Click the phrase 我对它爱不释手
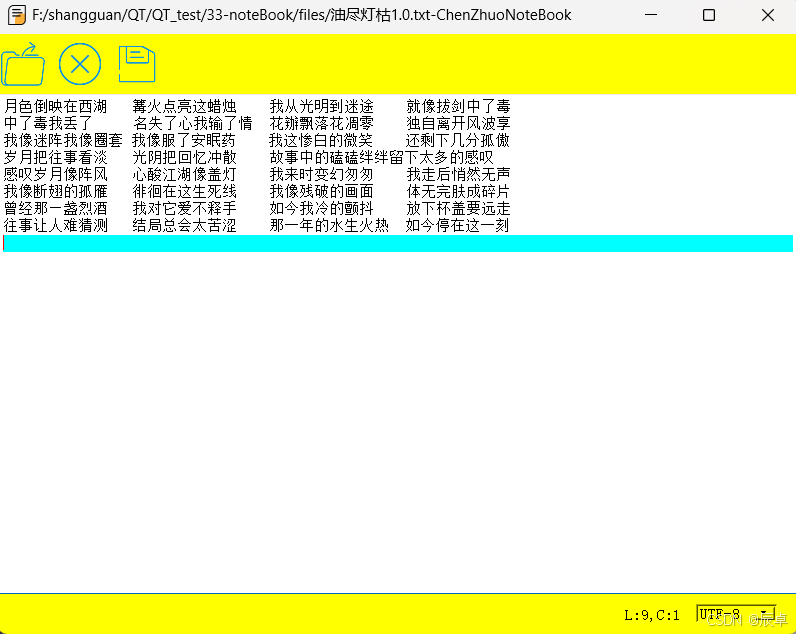Image resolution: width=796 pixels, height=634 pixels. pyautogui.click(x=184, y=208)
